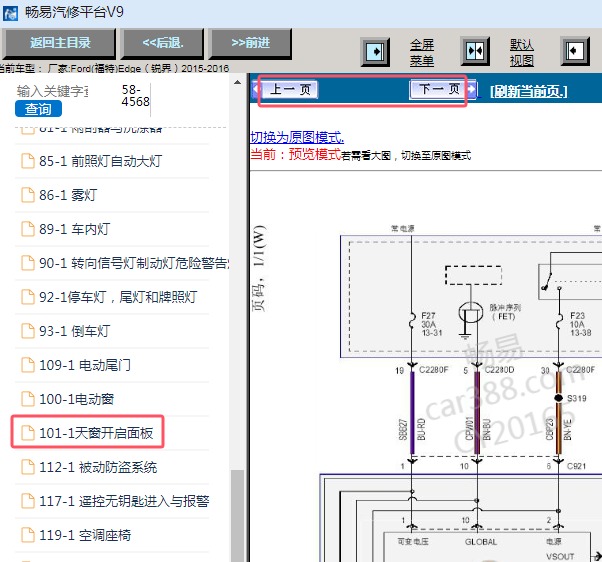The image size is (602, 562).
Task: Click the sidebar scrollbar thumb
Action: tap(238, 515)
